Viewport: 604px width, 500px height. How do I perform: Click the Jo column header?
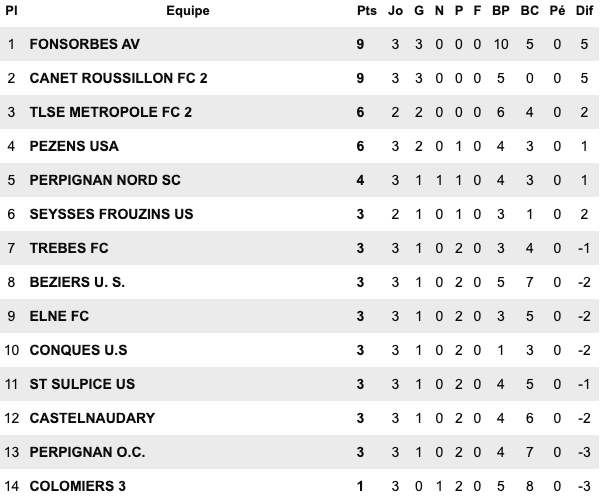395,11
